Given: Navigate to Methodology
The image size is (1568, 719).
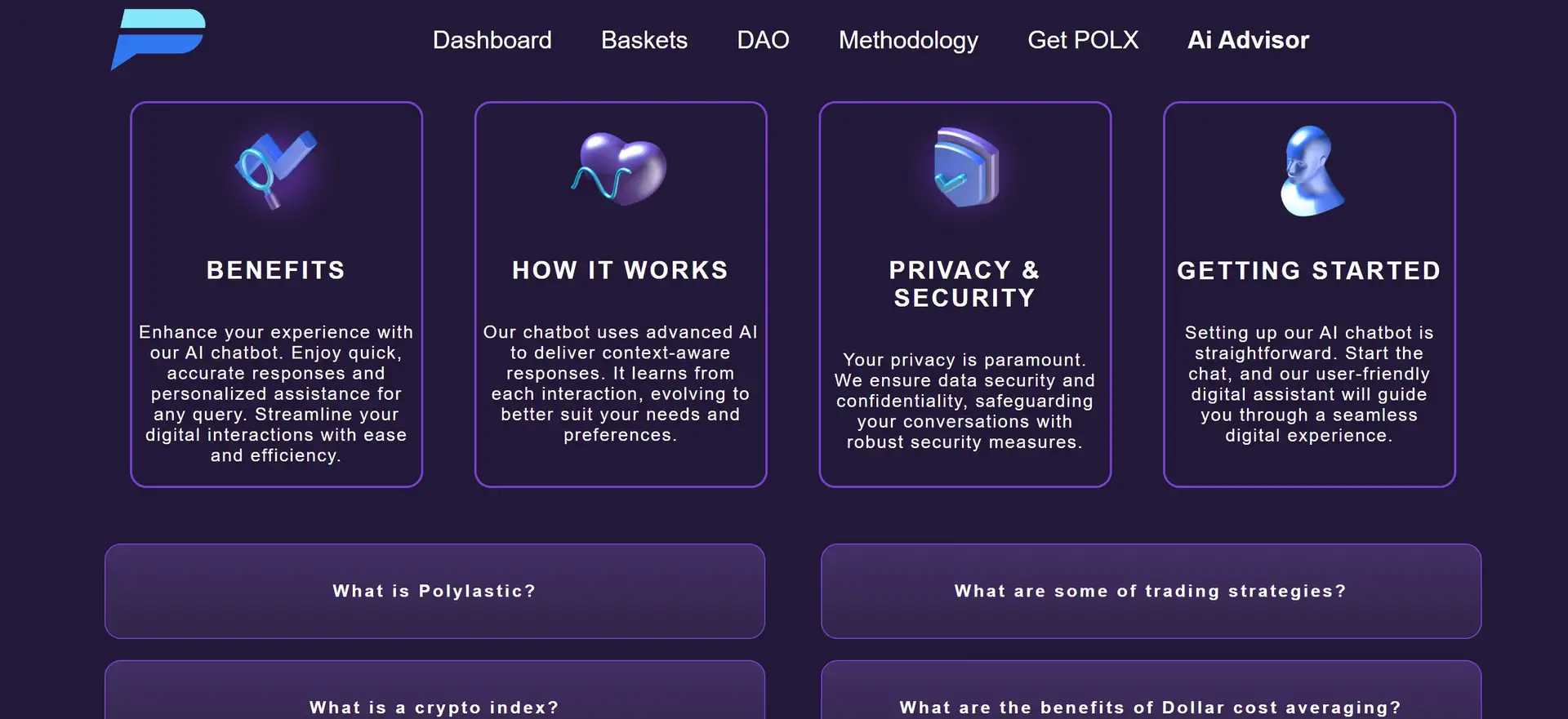Looking at the screenshot, I should [908, 40].
